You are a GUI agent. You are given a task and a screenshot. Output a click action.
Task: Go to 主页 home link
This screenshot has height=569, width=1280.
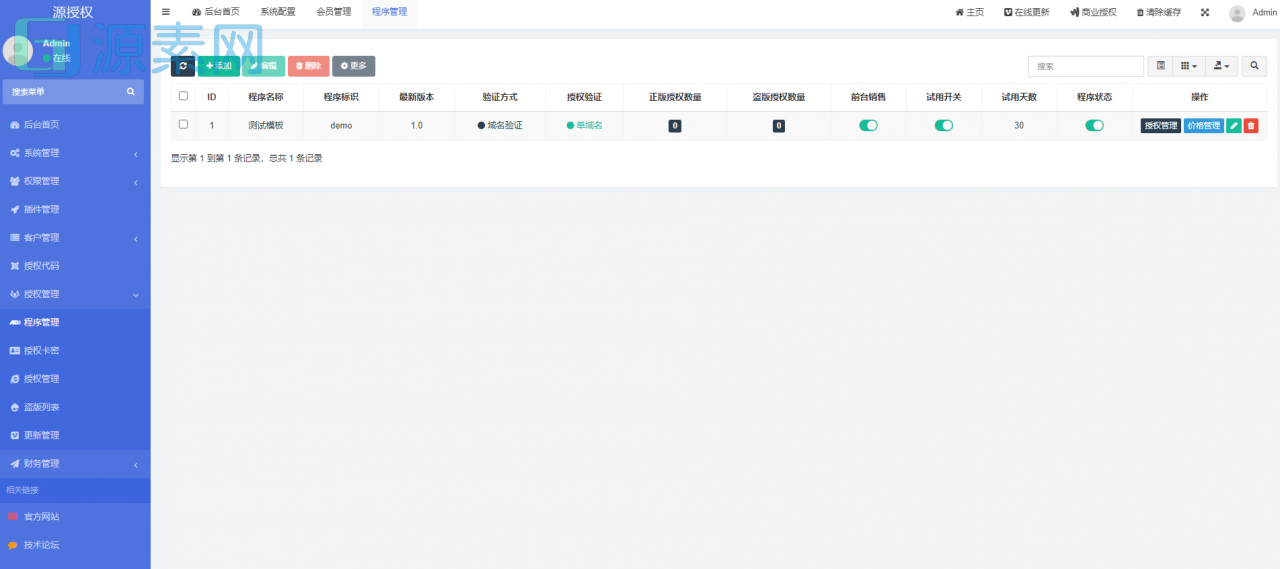coord(970,12)
